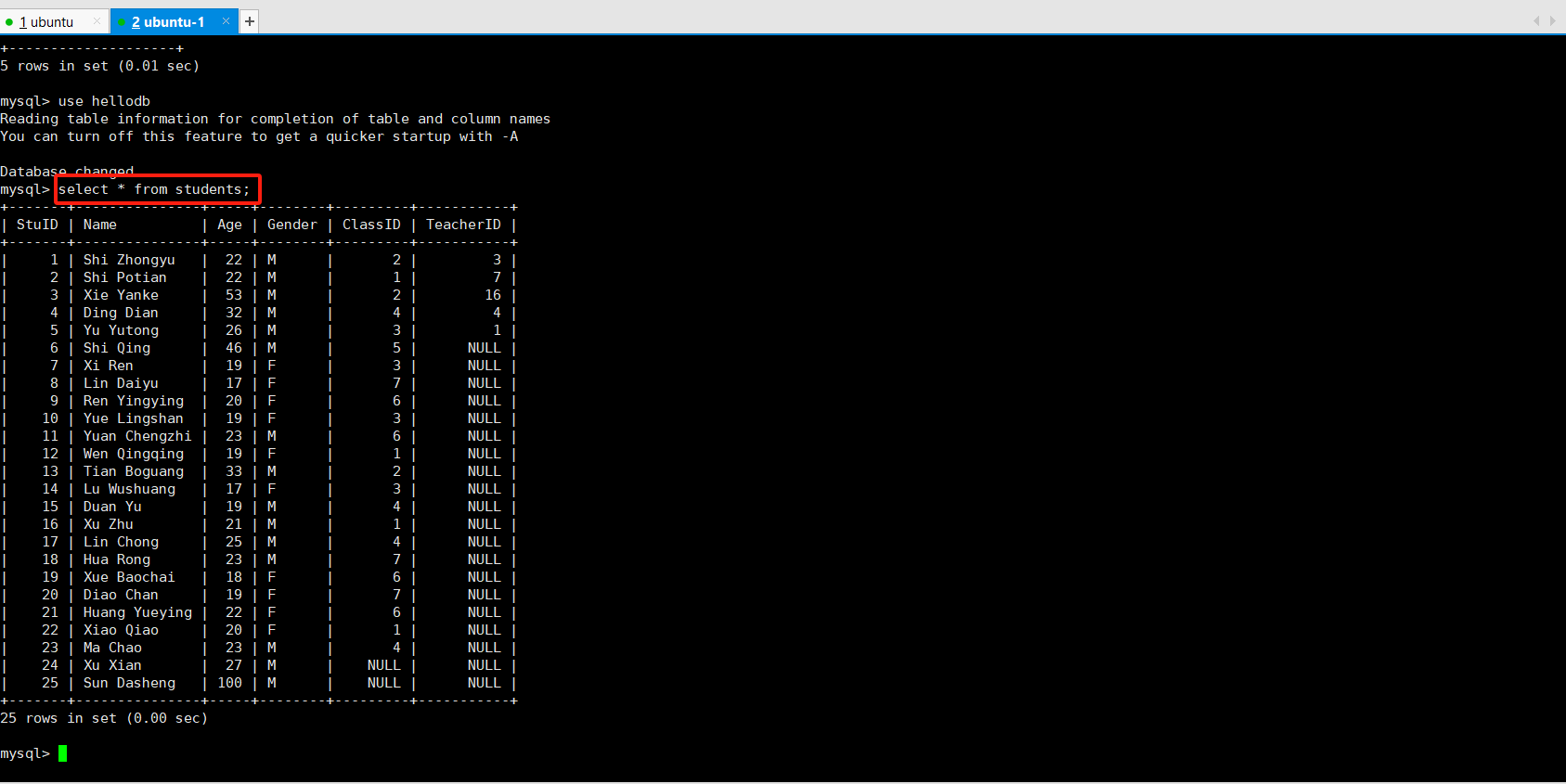
Task: Close the "1 ubuntu" tab with its x icon
Action: point(97,20)
